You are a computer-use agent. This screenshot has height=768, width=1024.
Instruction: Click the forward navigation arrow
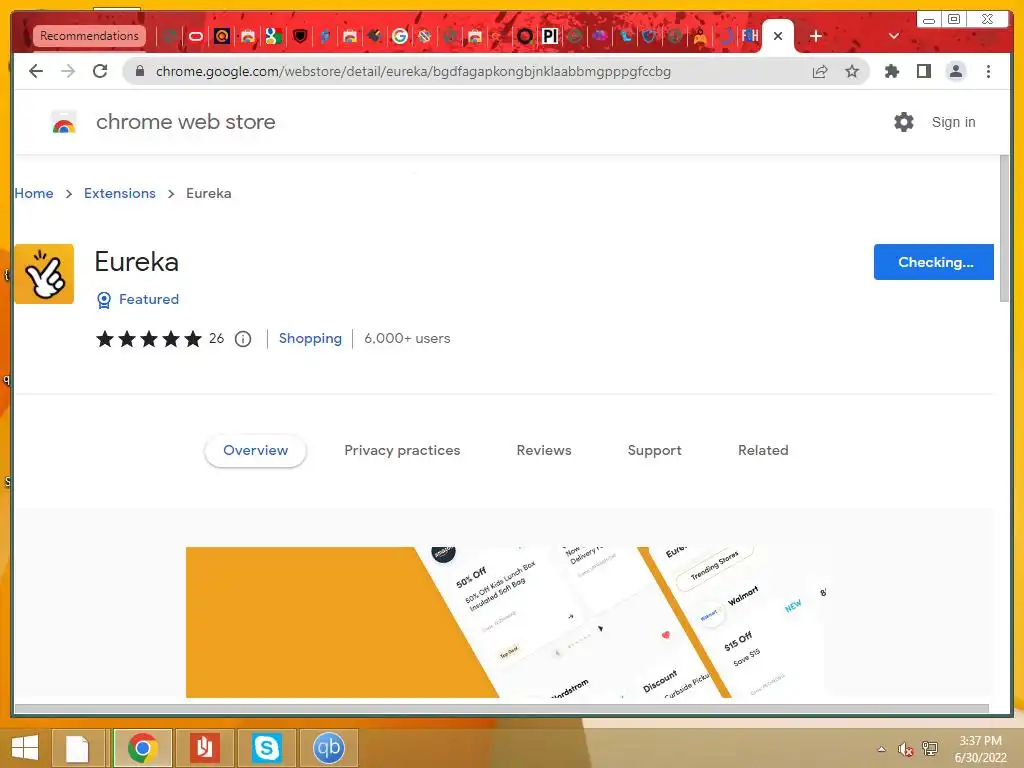68,71
